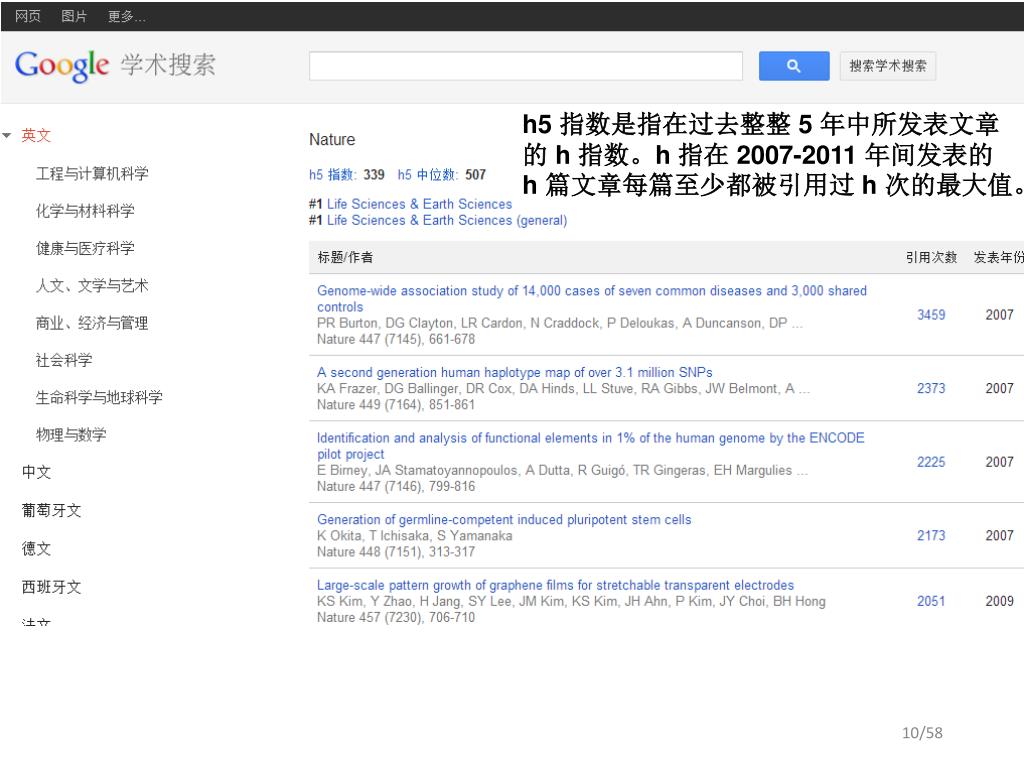Viewport: 1024px width, 768px height.
Task: Click the 2225 citation count
Action: (931, 462)
